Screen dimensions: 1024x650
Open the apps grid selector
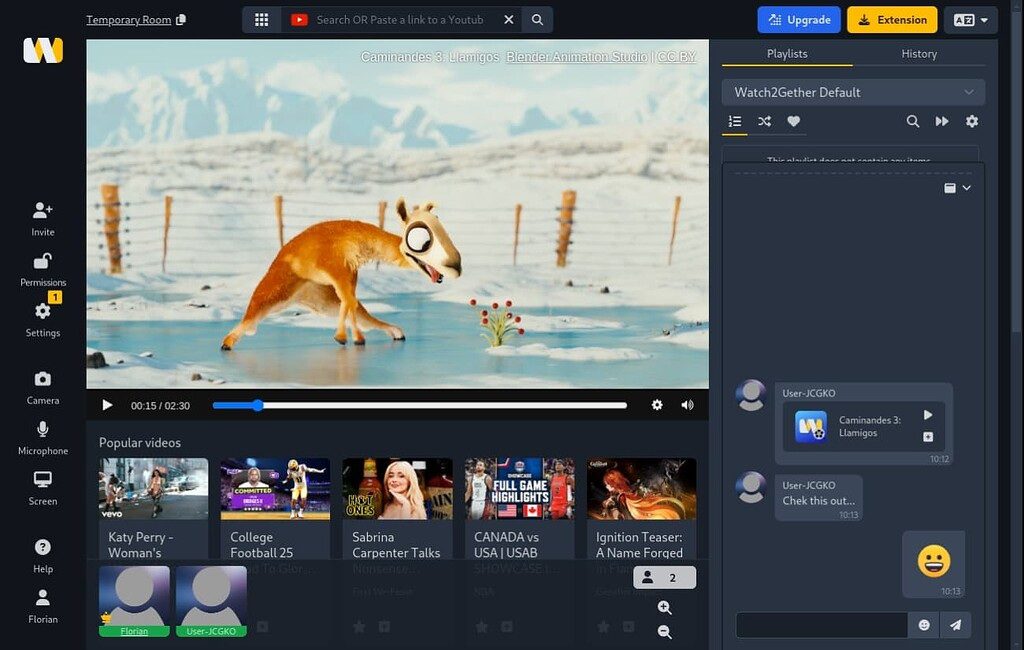[x=262, y=20]
